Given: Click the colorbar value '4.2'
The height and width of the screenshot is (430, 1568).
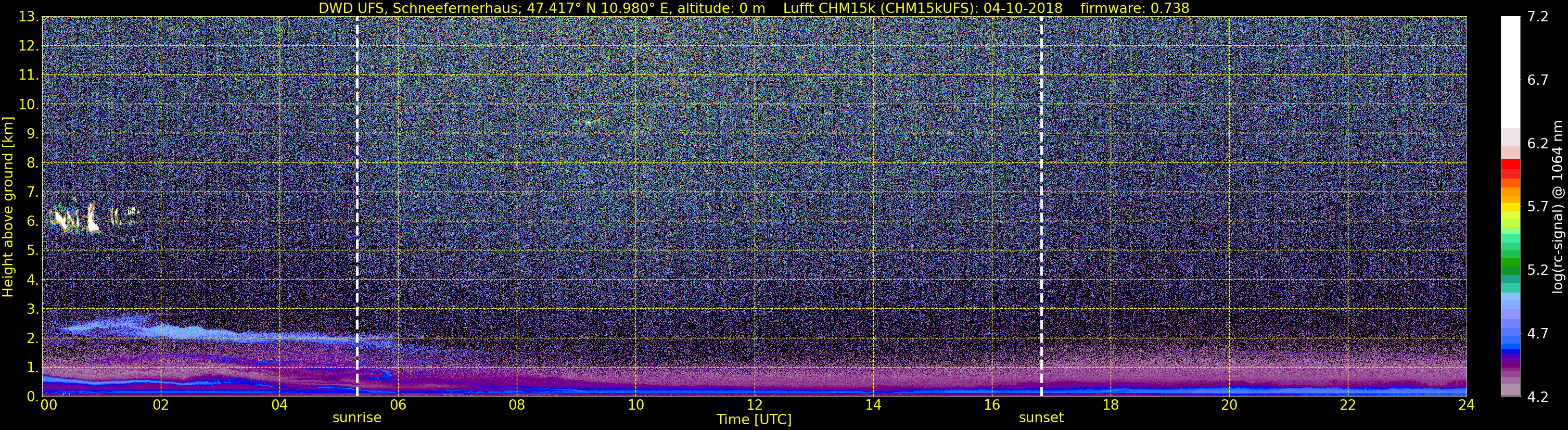Looking at the screenshot, I should (x=1538, y=397).
